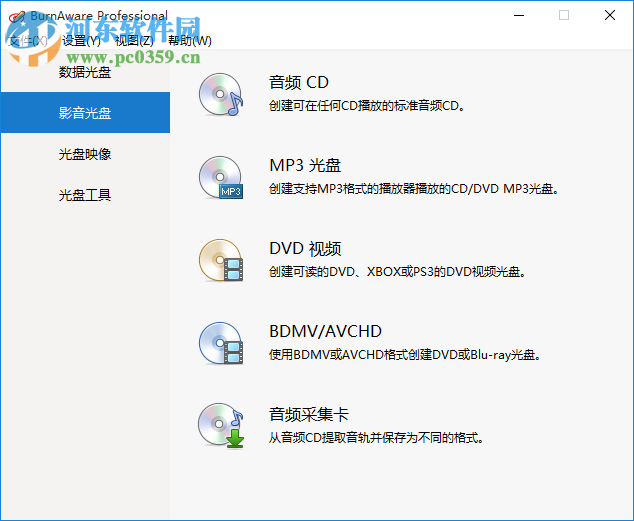Click description 创建可读的DVD、XBOX或PS3的DVD视频光盘
The height and width of the screenshot is (521, 634).
pyautogui.click(x=397, y=271)
